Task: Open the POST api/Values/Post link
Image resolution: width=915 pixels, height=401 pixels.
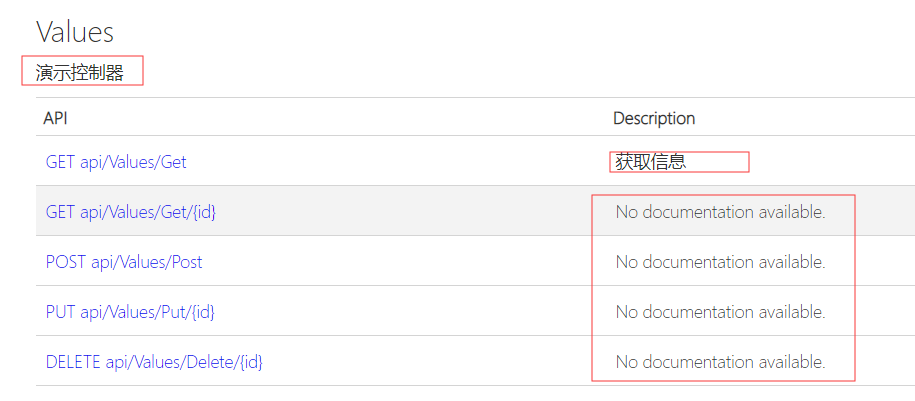Action: coord(124,262)
